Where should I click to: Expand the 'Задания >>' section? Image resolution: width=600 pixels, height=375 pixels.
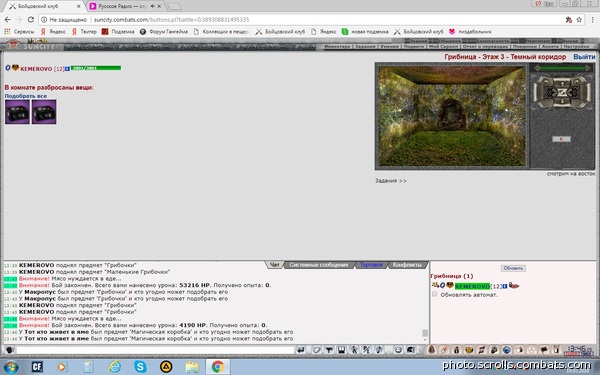click(x=391, y=181)
